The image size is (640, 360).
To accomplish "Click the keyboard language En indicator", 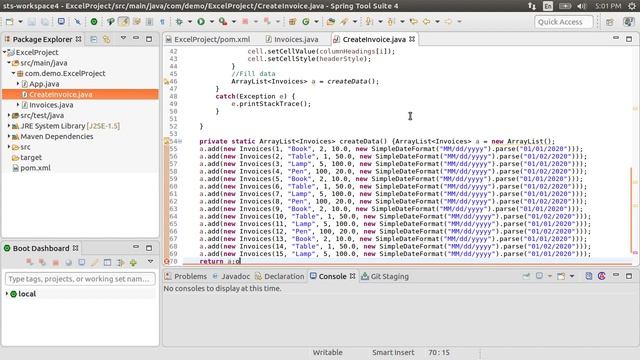I will click(x=548, y=6).
